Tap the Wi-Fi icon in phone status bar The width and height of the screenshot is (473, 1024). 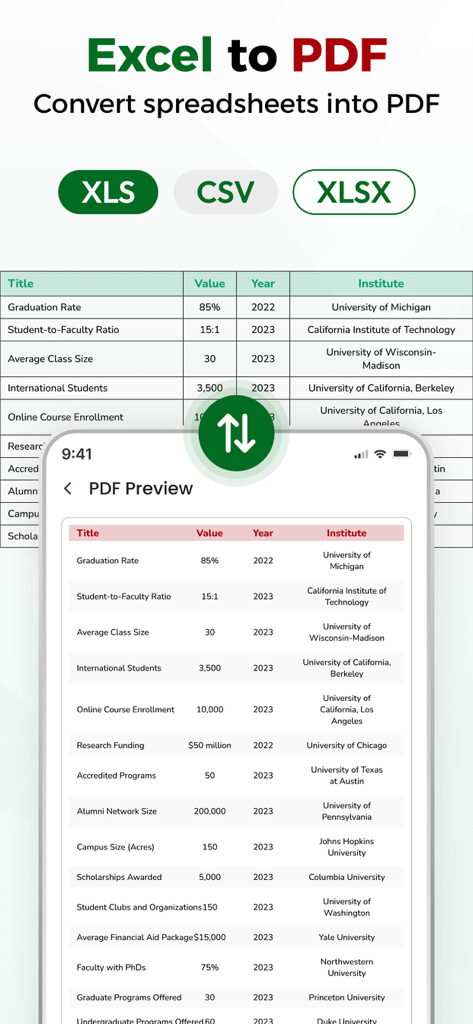(x=380, y=454)
